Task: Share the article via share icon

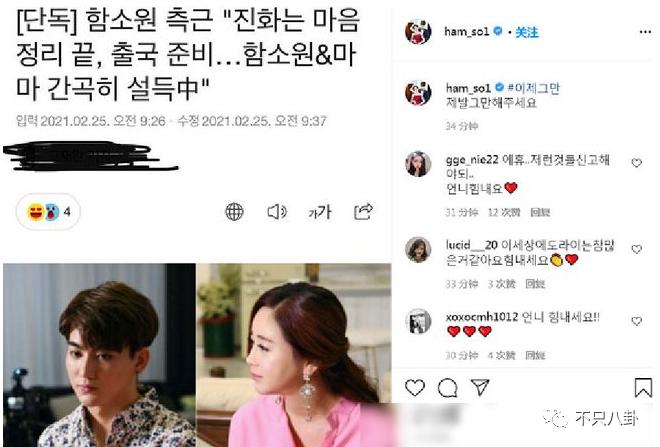Action: coord(363,212)
